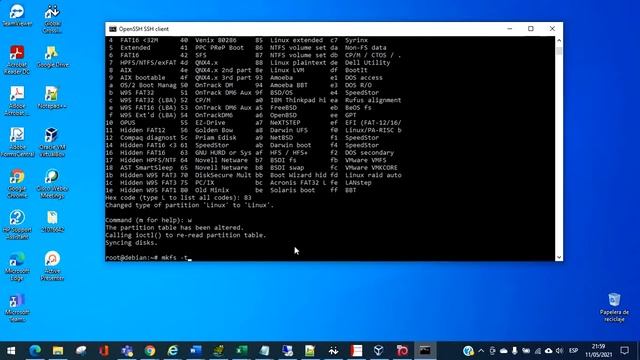Switch to the SSH terminal taskbar button
Image resolution: width=640 pixels, height=360 pixels.
point(424,351)
